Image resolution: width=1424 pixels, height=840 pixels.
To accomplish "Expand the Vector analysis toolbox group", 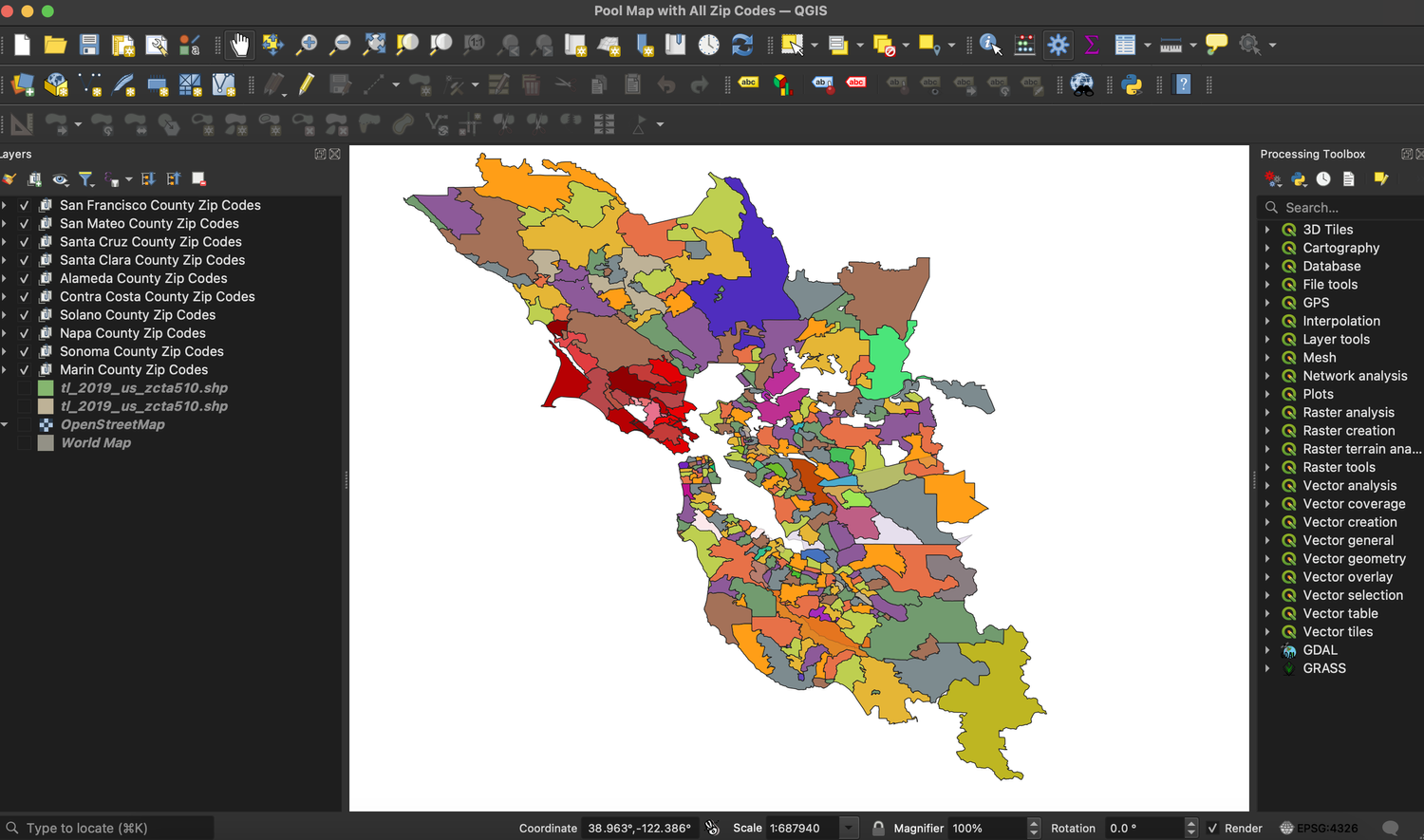I will pos(1269,485).
